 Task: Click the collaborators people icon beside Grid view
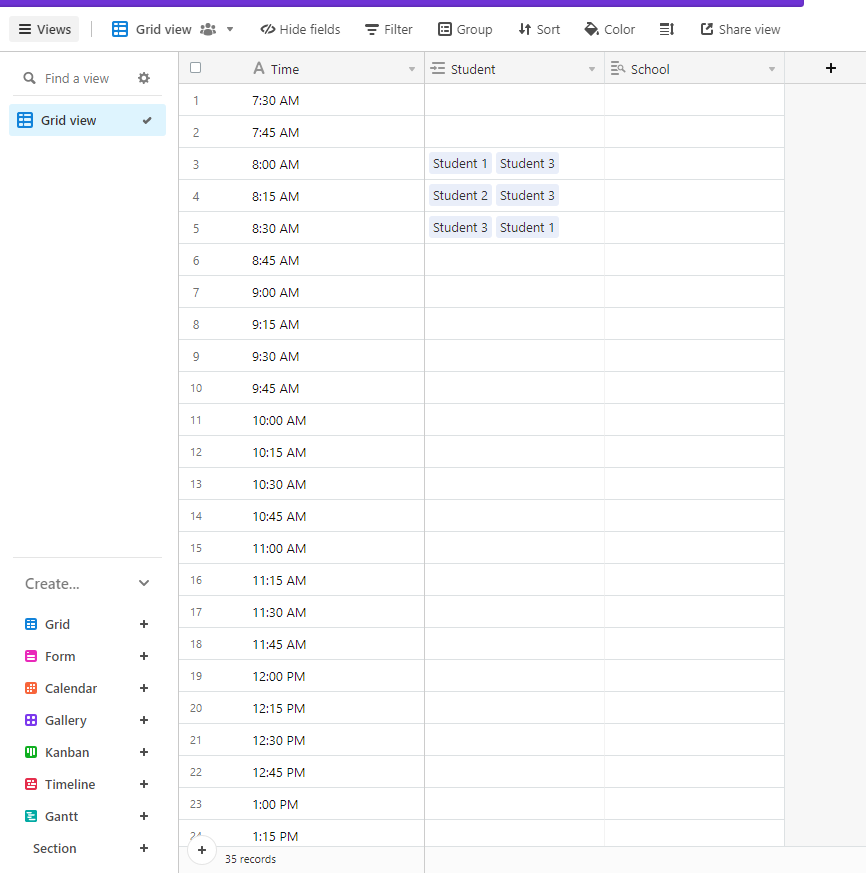click(208, 30)
